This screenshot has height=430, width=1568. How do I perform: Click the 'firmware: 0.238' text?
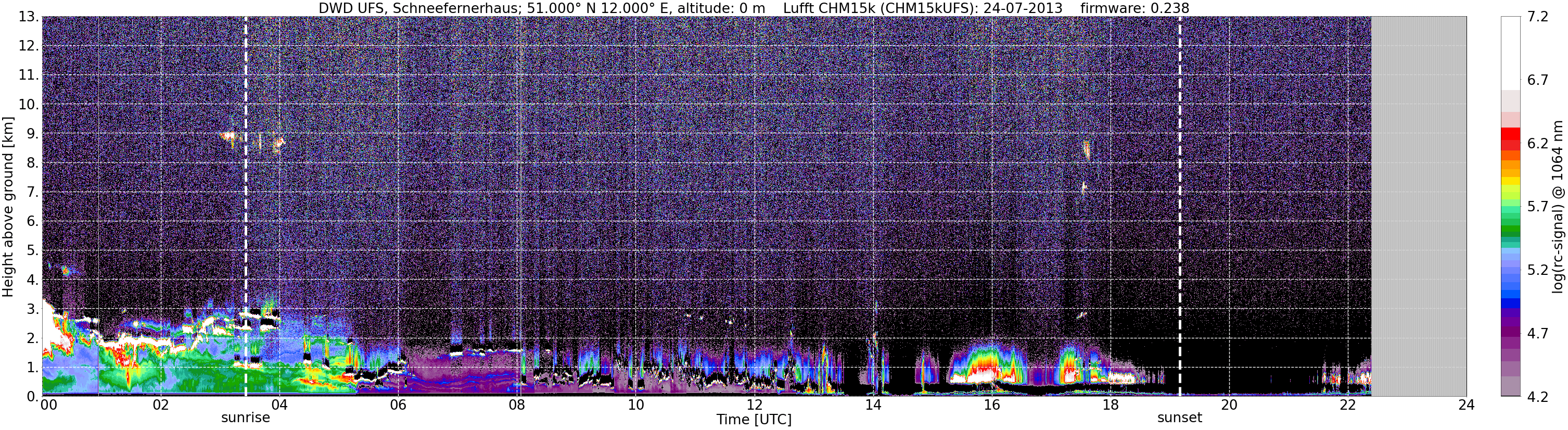coord(1134,8)
